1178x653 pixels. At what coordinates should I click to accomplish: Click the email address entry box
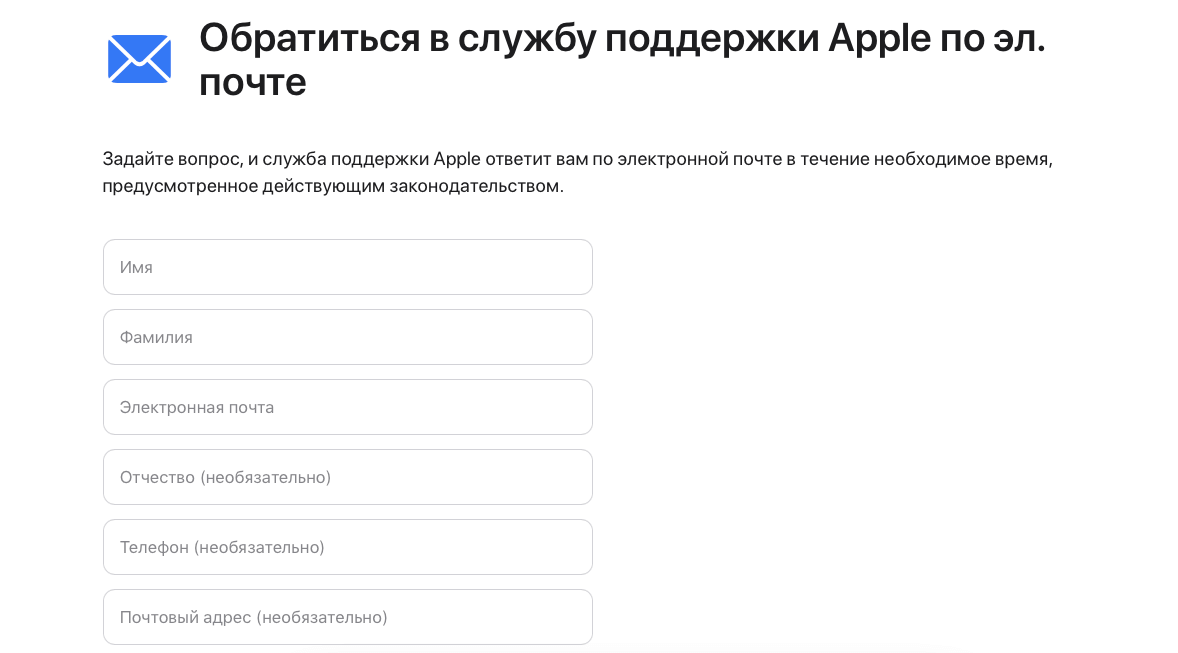click(x=347, y=407)
